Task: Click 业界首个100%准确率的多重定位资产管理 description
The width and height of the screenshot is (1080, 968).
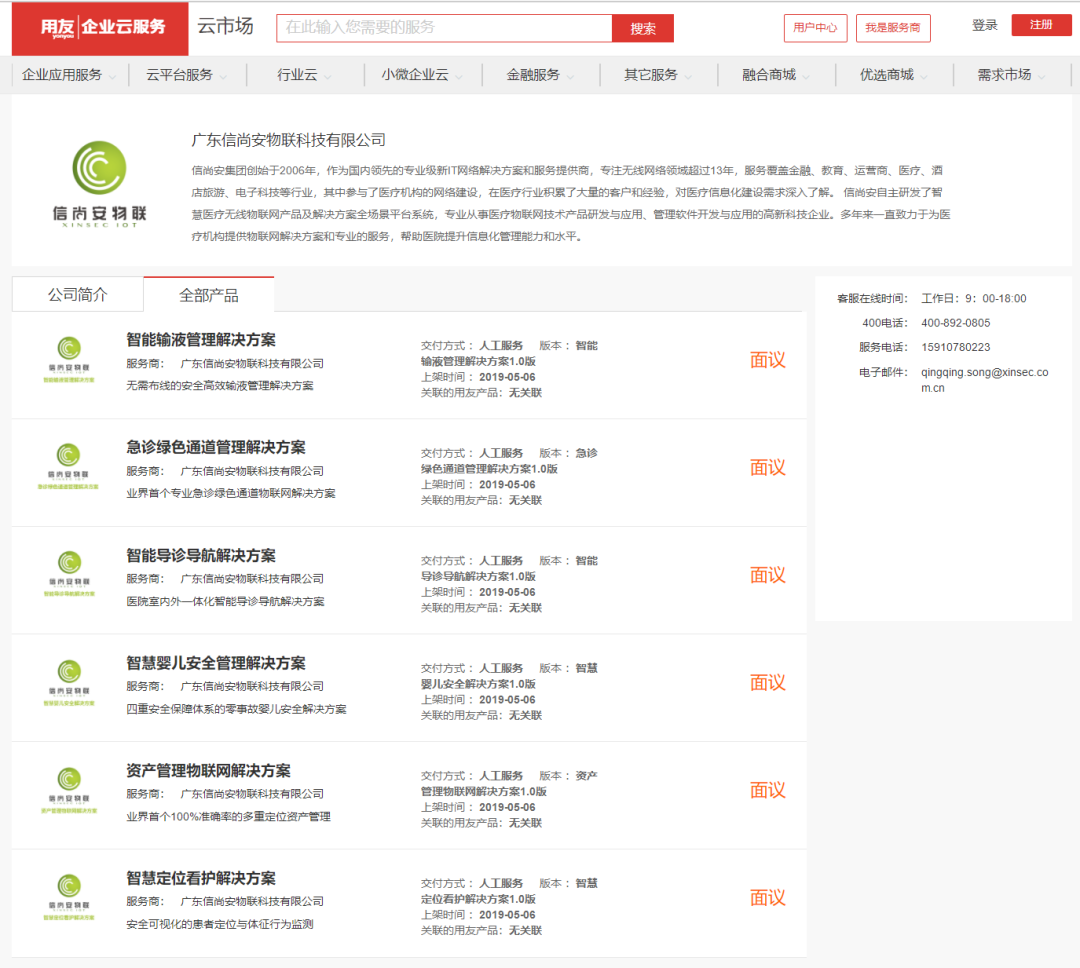Action: coord(229,816)
